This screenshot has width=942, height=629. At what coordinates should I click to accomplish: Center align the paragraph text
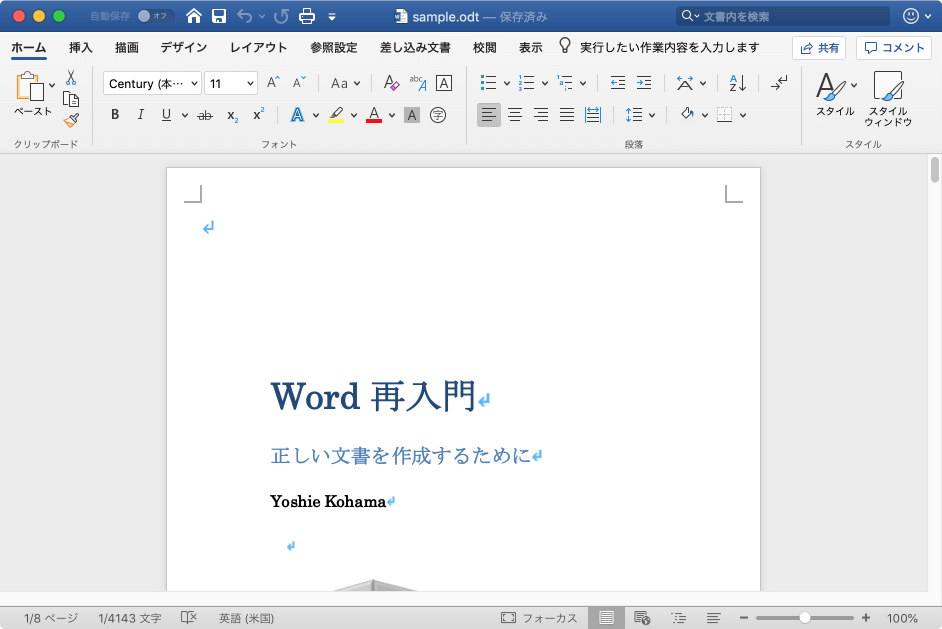click(515, 115)
